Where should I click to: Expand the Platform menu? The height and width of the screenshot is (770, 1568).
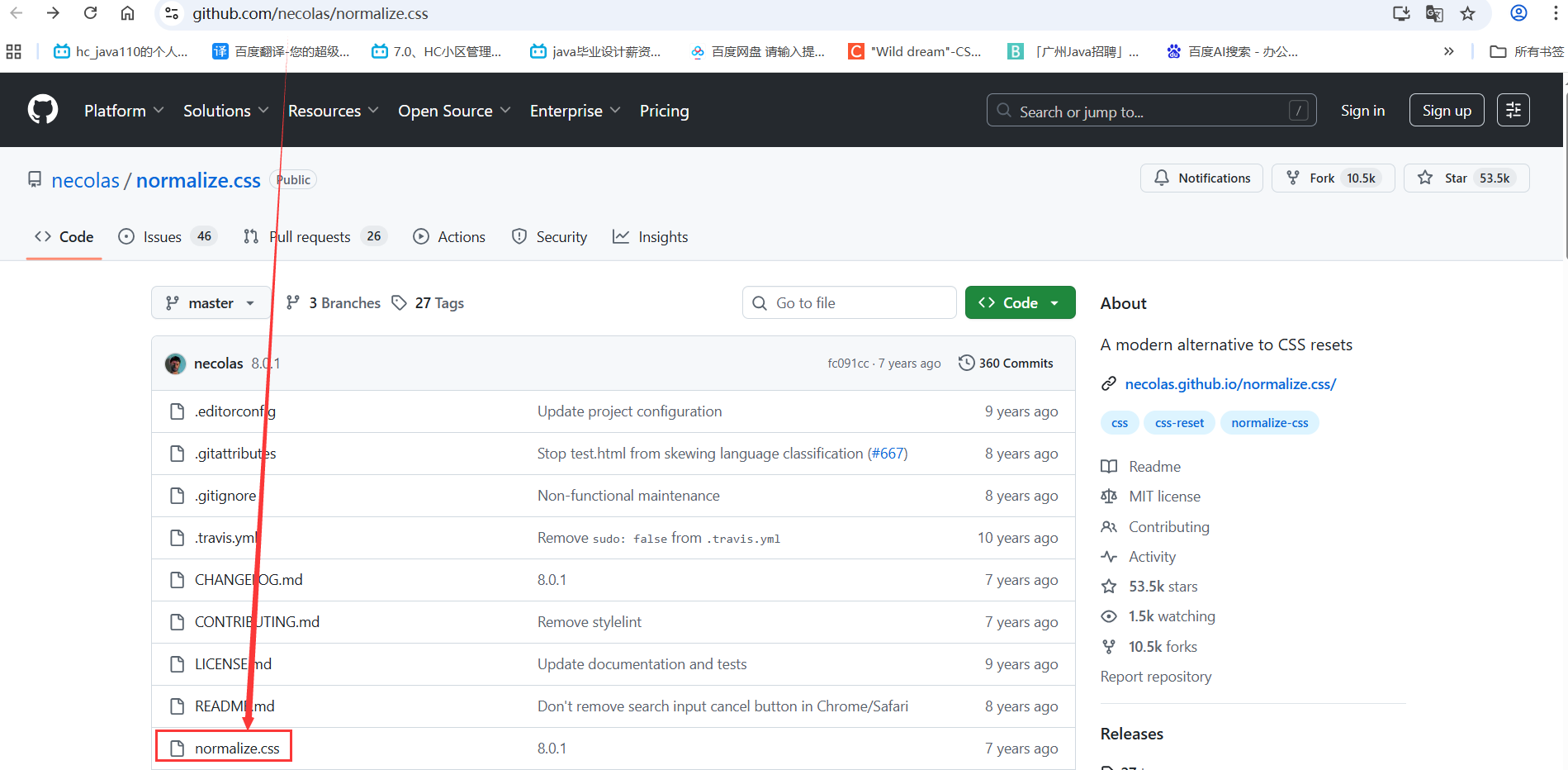124,111
